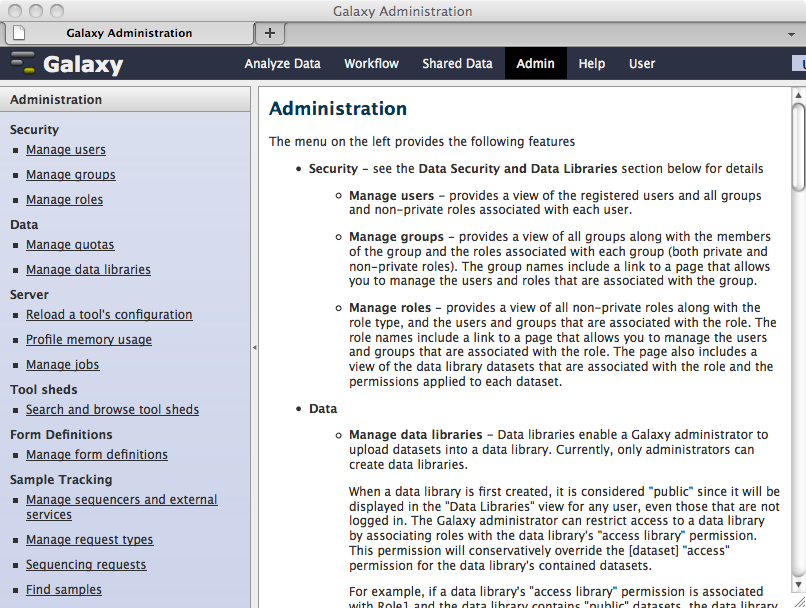Image resolution: width=806 pixels, height=608 pixels.
Task: Click the scrollbar up arrow
Action: [x=798, y=95]
